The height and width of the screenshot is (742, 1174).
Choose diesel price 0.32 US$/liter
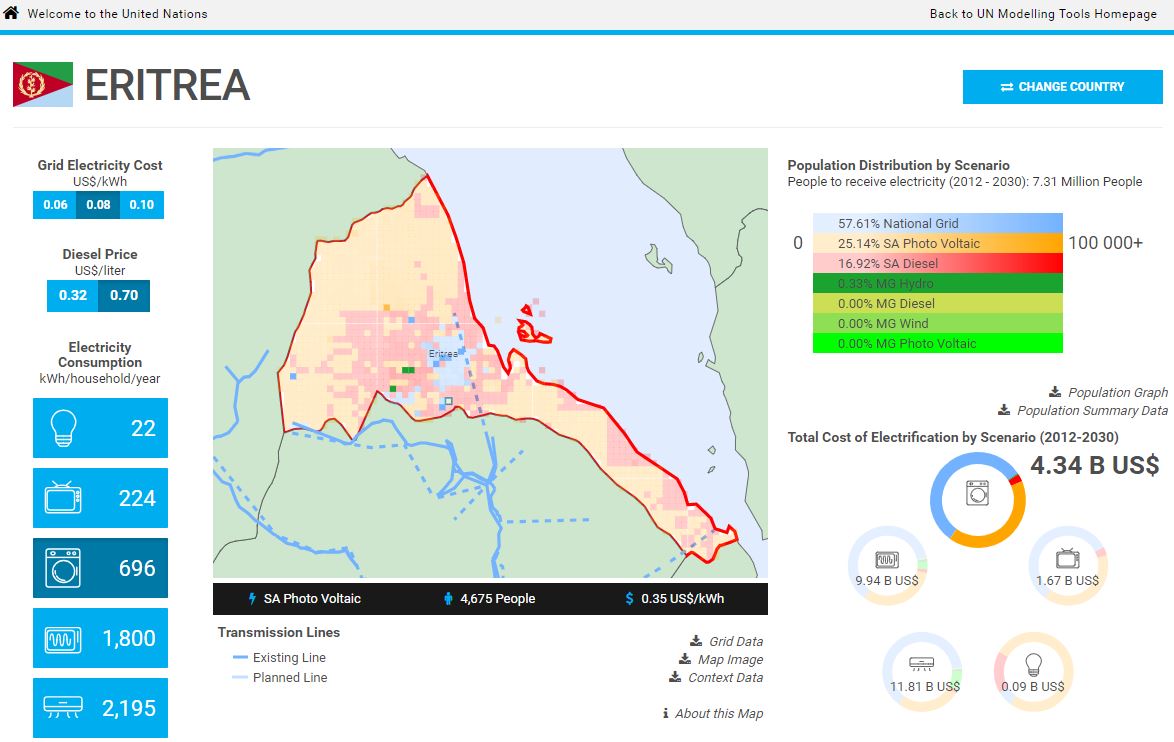click(x=73, y=295)
